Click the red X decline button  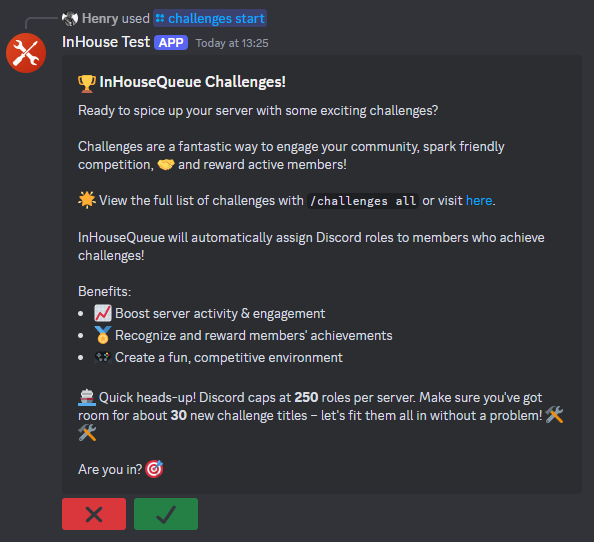(x=94, y=514)
